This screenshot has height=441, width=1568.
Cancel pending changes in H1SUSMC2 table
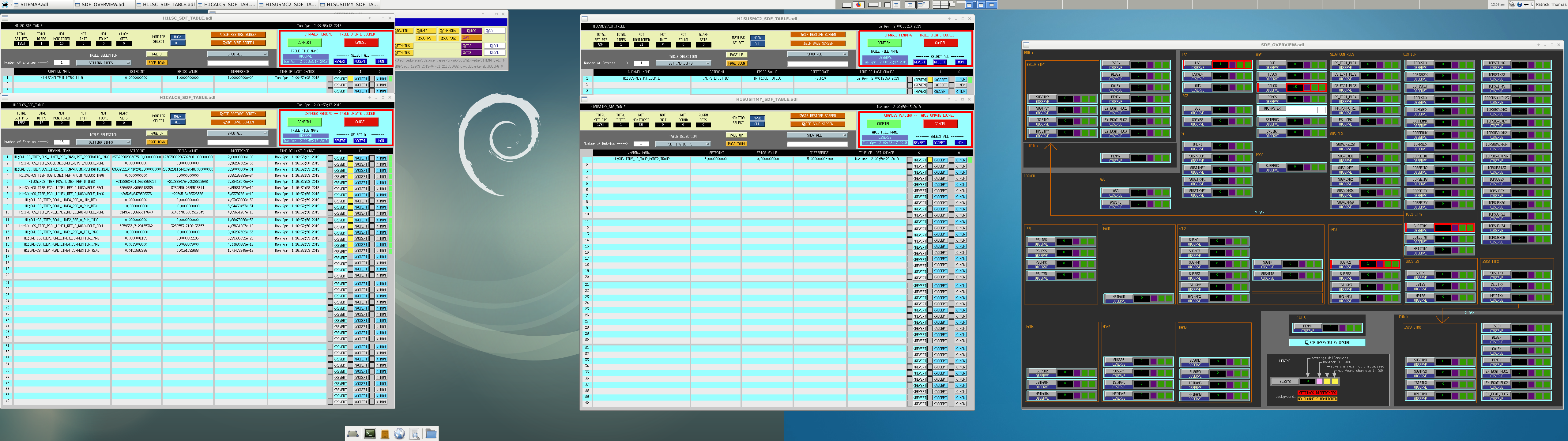coord(940,43)
